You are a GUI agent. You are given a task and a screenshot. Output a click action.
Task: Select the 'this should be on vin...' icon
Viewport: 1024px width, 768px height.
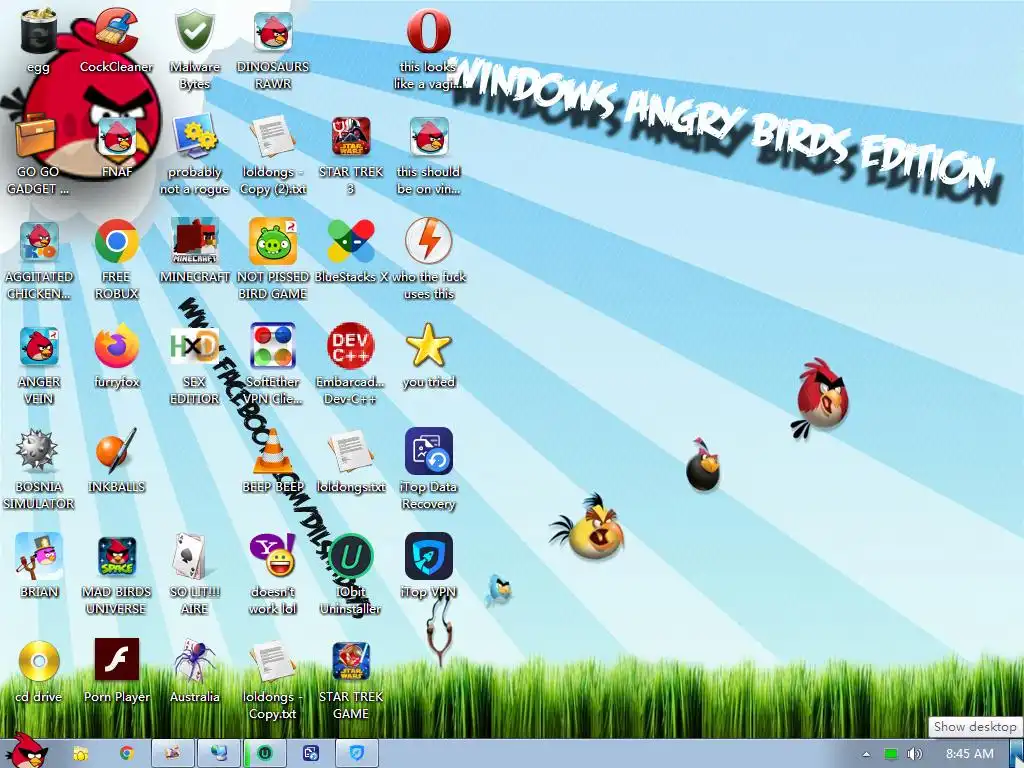(x=429, y=137)
